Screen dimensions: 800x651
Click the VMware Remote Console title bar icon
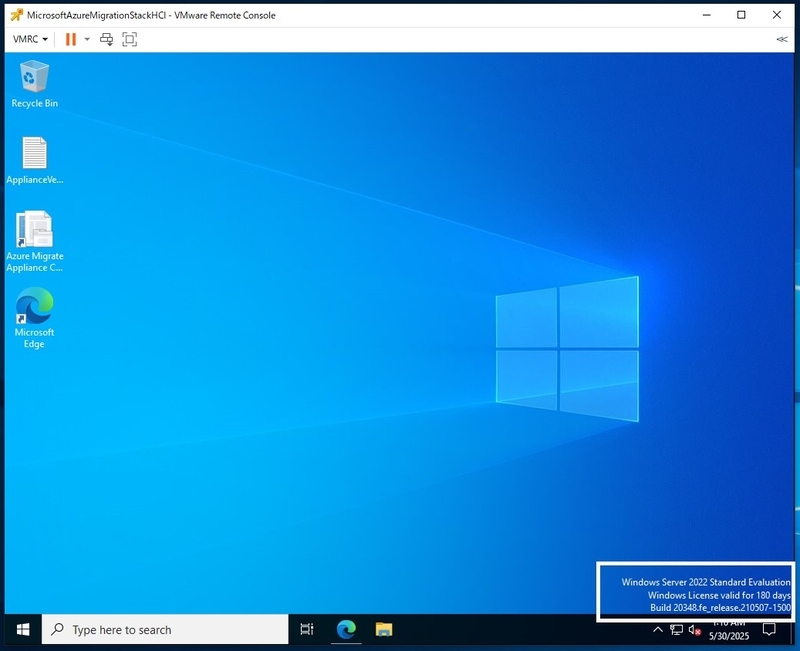(16, 15)
